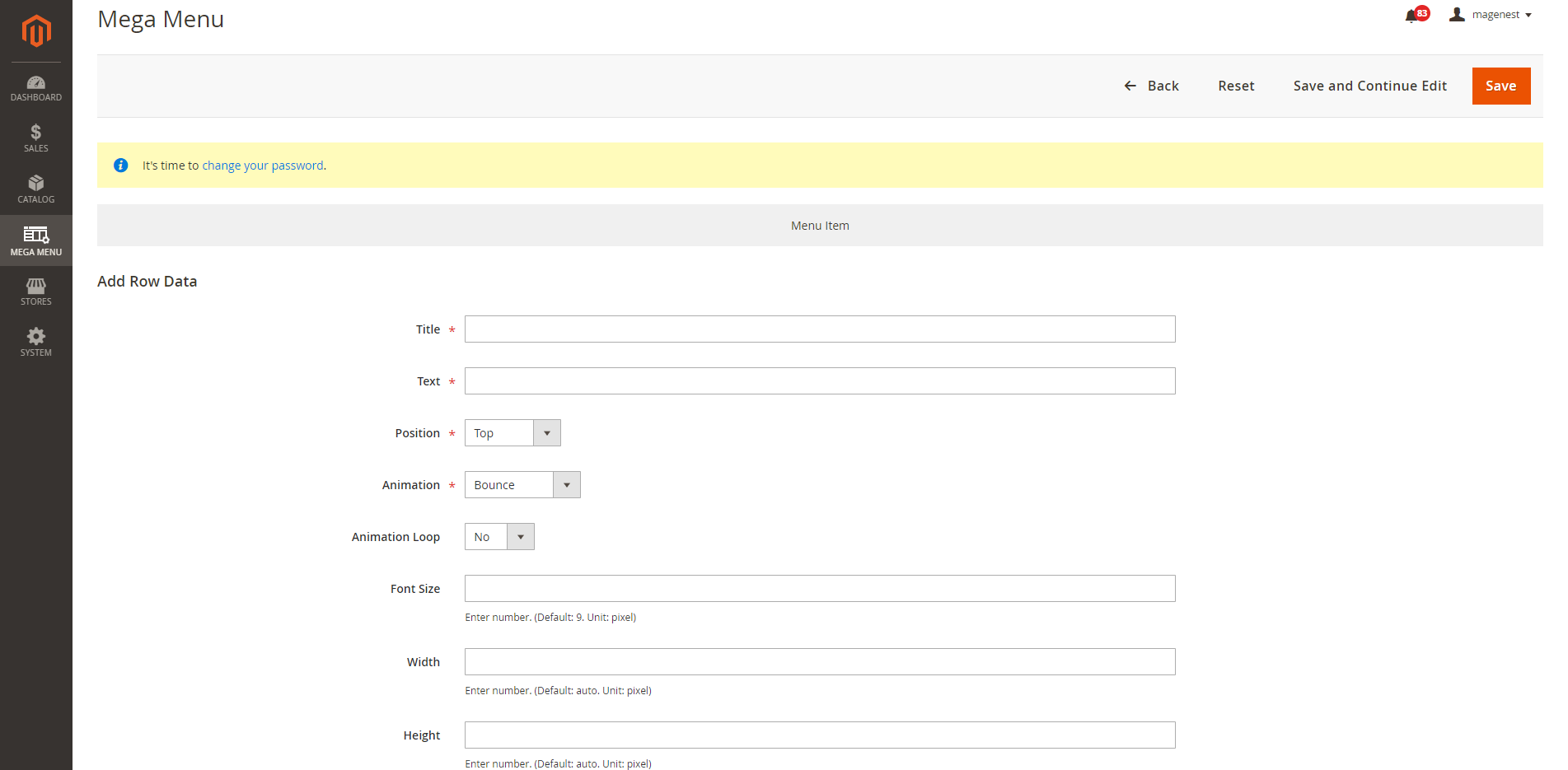
Task: Expand the Animation dropdown showing Bounce
Action: (522, 485)
